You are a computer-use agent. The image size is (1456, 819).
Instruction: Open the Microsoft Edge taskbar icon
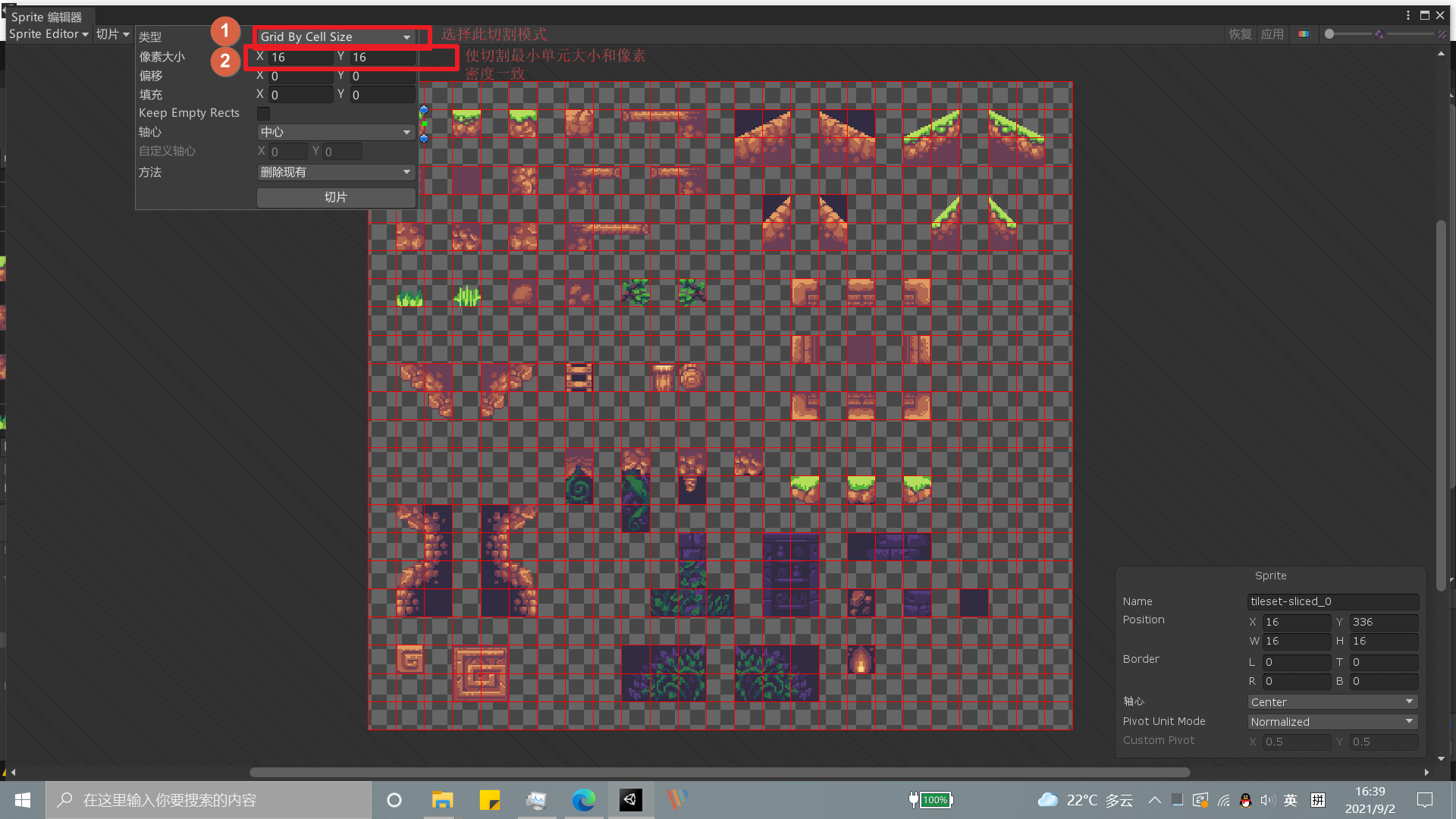click(584, 800)
